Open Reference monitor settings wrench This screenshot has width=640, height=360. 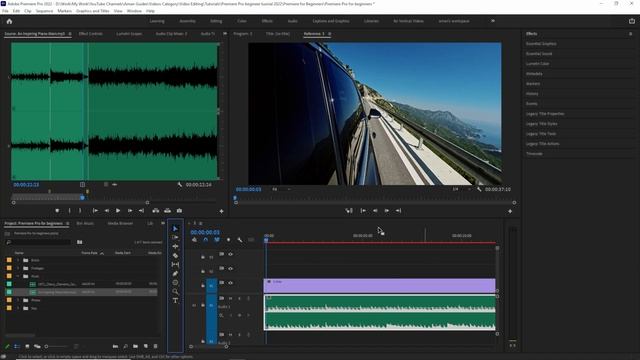(x=479, y=189)
